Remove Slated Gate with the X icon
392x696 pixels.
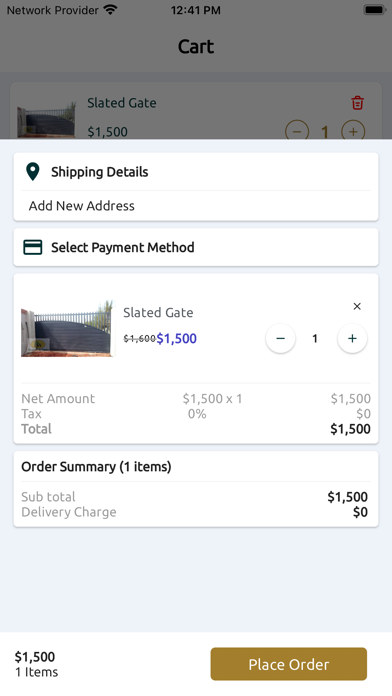coord(357,306)
